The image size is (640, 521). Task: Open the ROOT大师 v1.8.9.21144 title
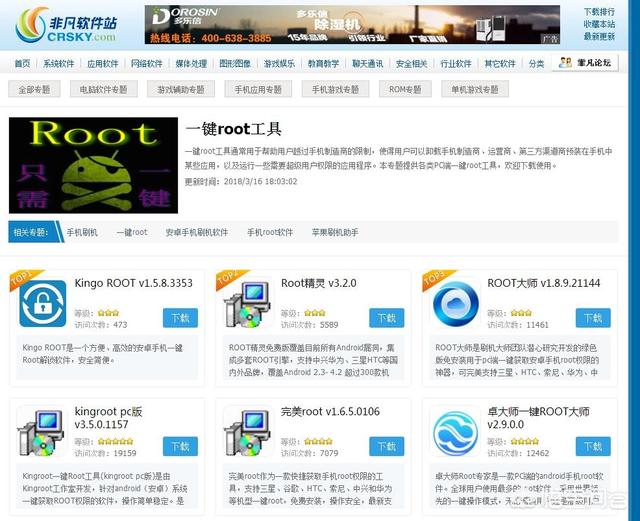(544, 283)
